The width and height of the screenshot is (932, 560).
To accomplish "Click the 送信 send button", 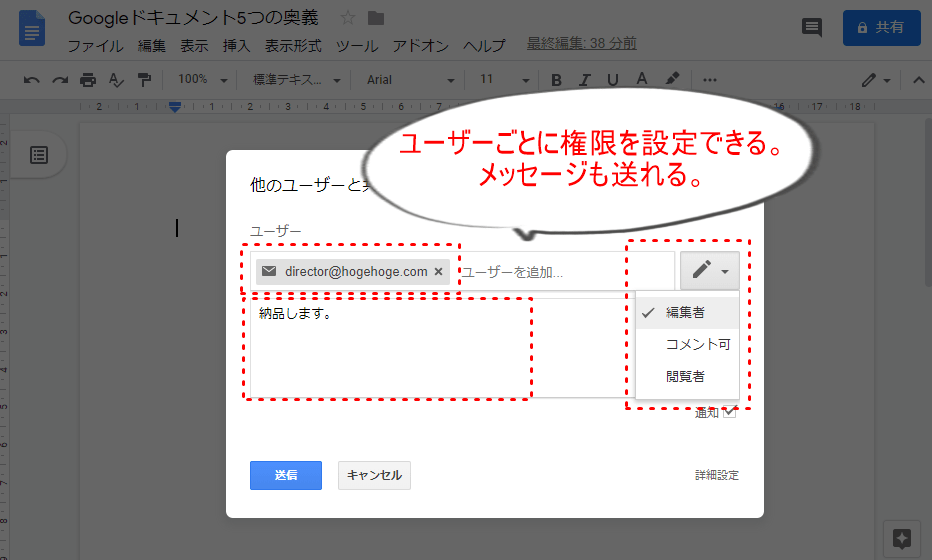I will [x=285, y=475].
